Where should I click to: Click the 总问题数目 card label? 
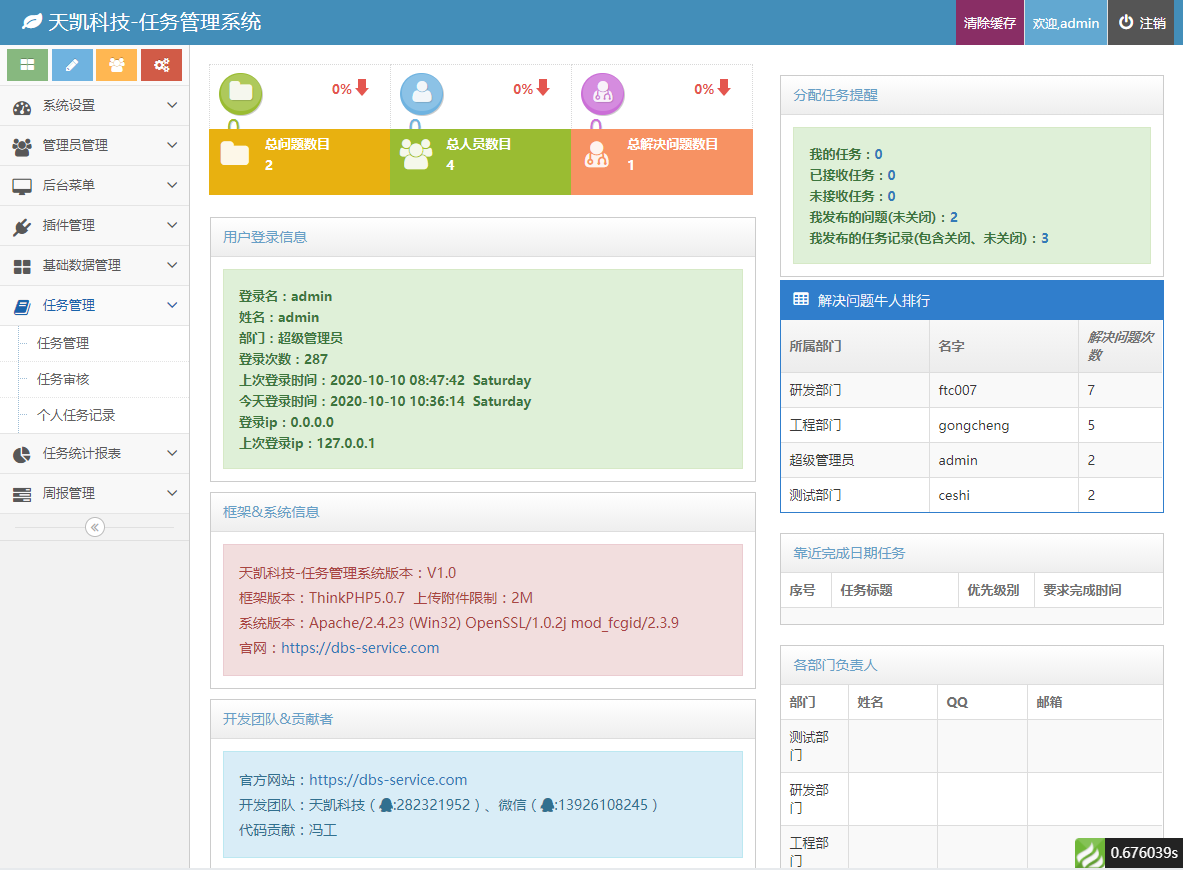[x=297, y=143]
